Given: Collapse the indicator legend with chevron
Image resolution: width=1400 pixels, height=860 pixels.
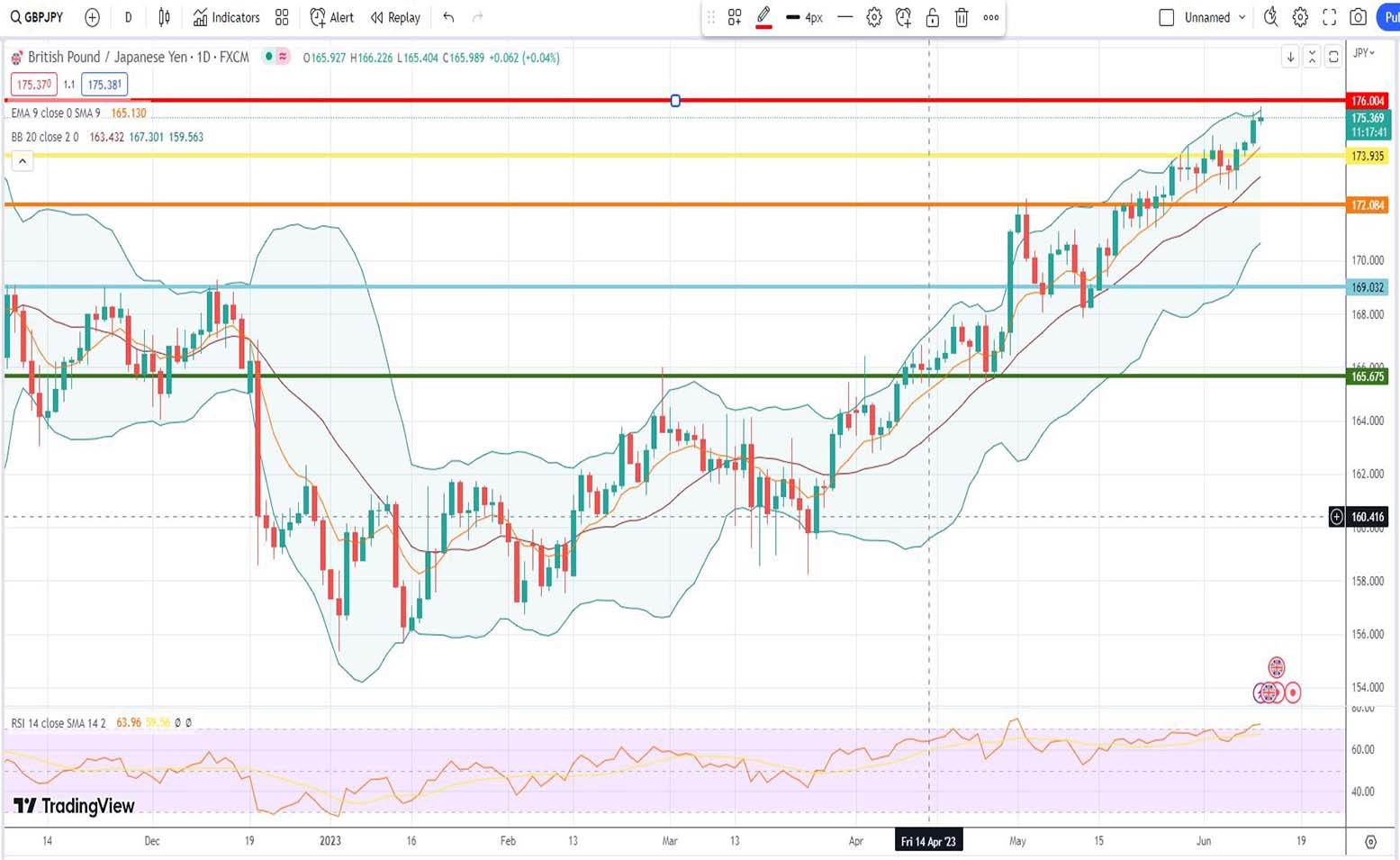Looking at the screenshot, I should pos(23,161).
